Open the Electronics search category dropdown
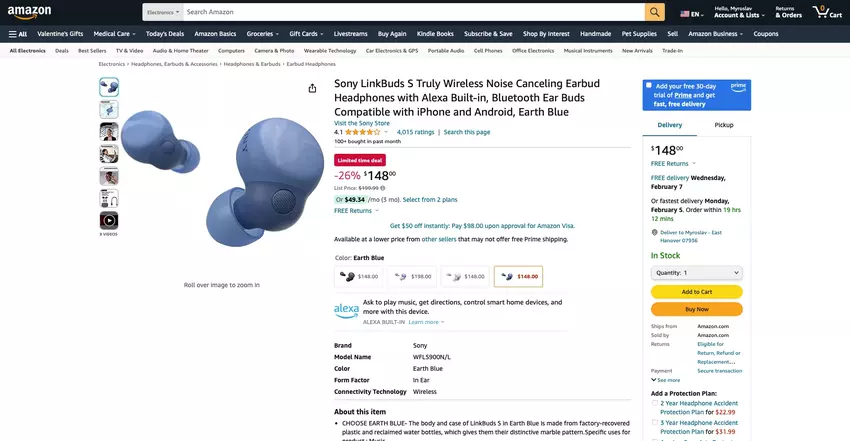This screenshot has width=850, height=441. pos(163,12)
